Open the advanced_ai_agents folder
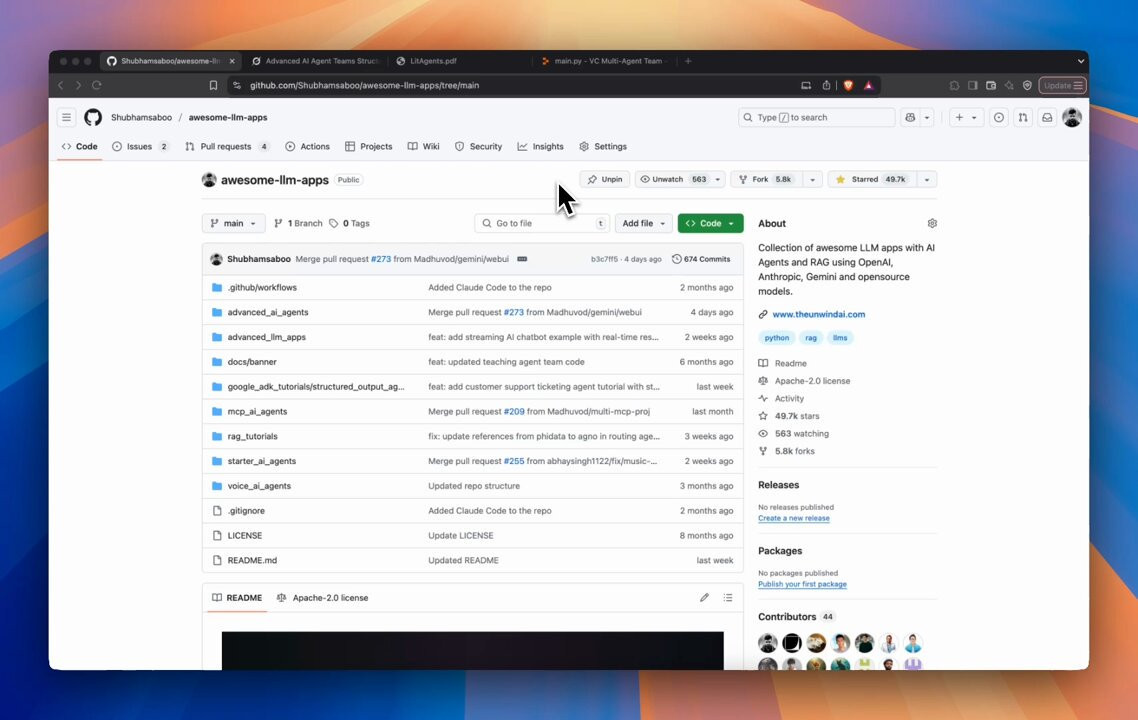1138x720 pixels. (268, 312)
